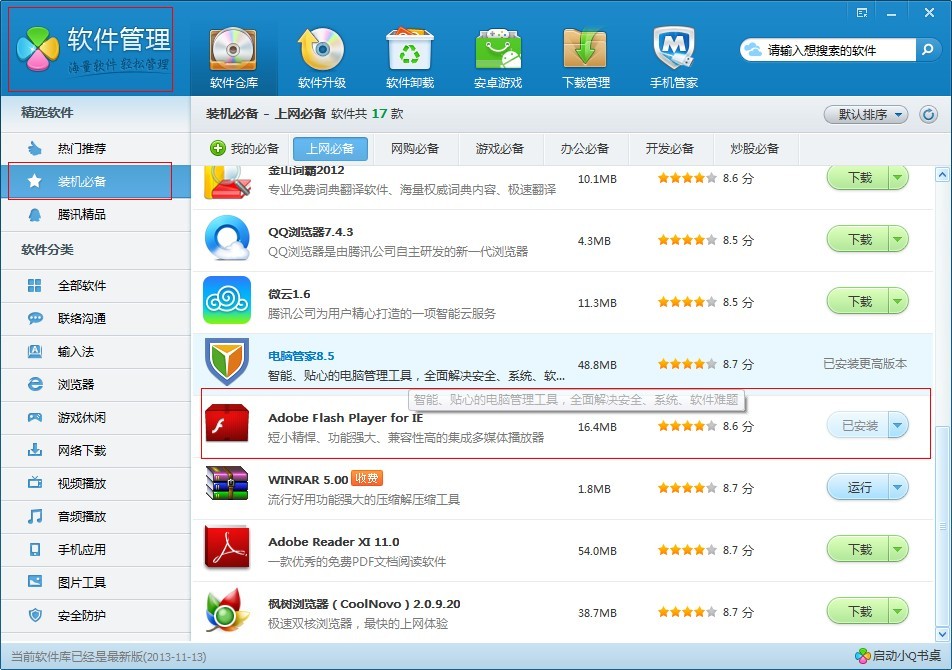Open the 软件卸载 recycle bin icon
The width and height of the screenshot is (952, 670).
click(410, 49)
